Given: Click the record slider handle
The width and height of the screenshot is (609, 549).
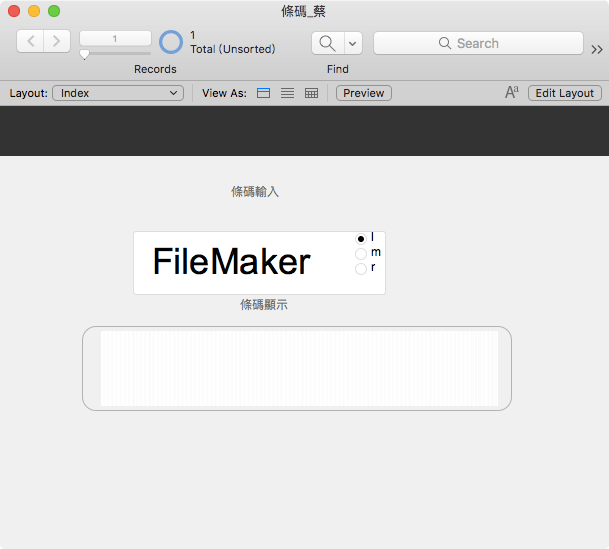Looking at the screenshot, I should (x=84, y=54).
